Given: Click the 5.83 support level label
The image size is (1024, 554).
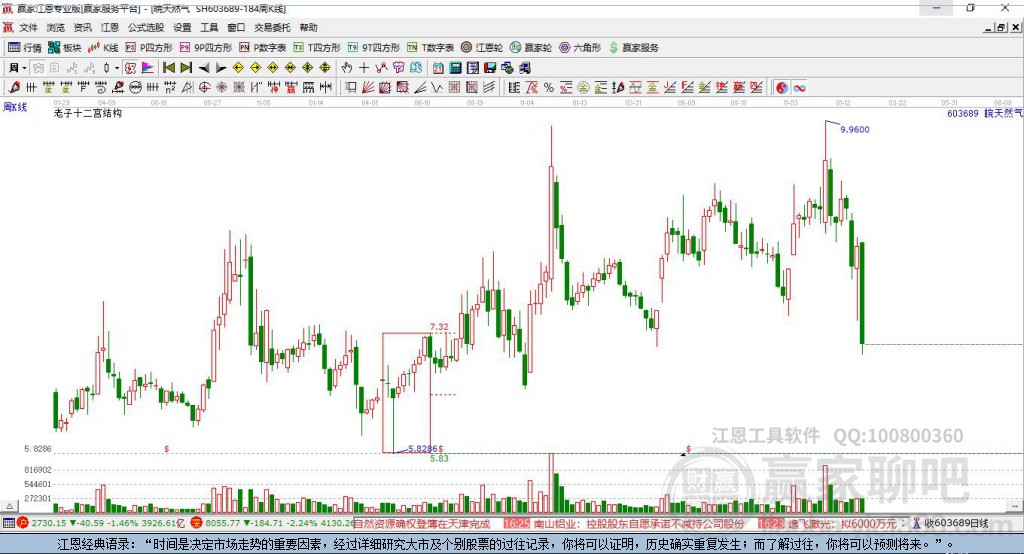Looking at the screenshot, I should point(440,459).
